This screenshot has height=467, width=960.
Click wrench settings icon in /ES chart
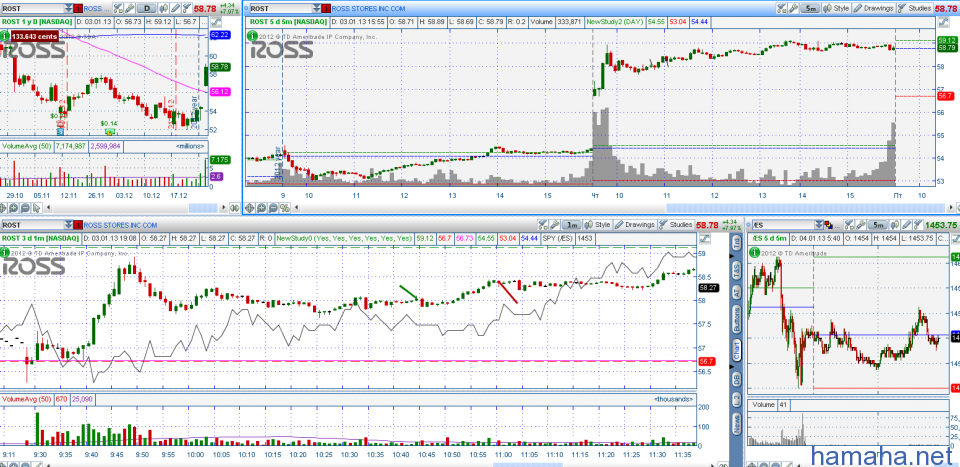(x=861, y=225)
